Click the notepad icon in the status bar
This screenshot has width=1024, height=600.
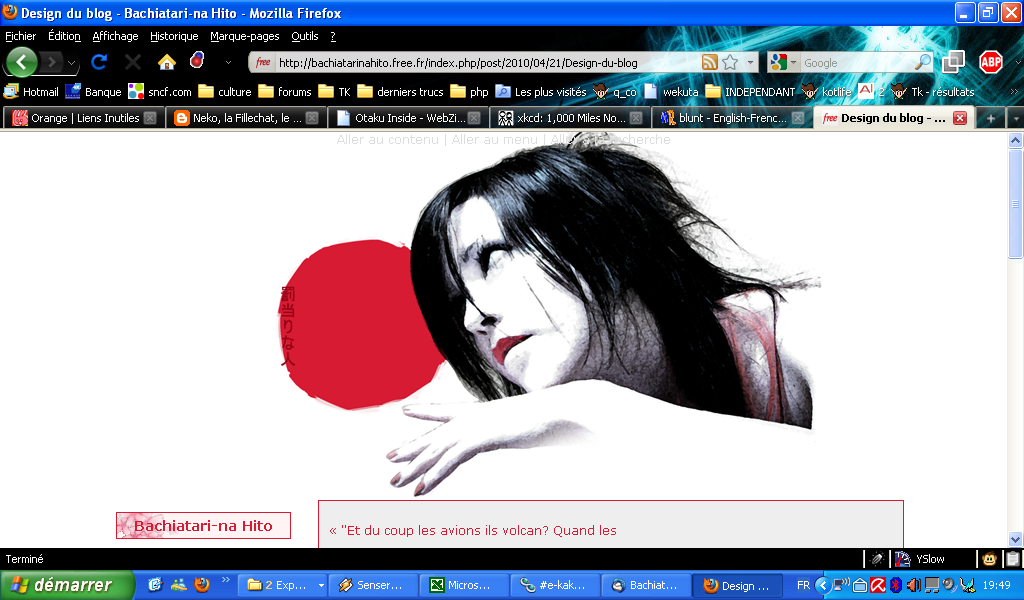tap(1012, 559)
